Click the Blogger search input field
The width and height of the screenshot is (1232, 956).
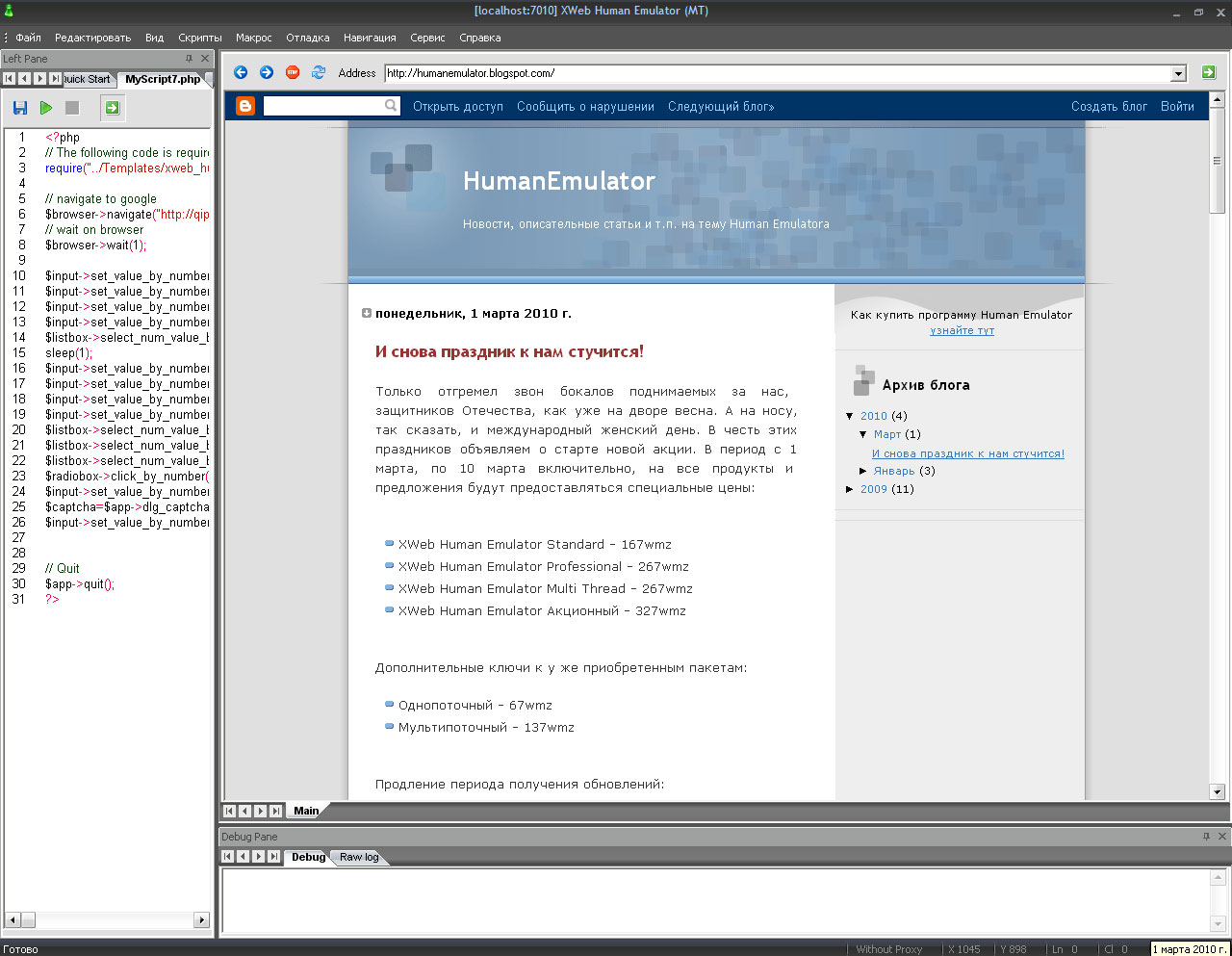tap(323, 106)
